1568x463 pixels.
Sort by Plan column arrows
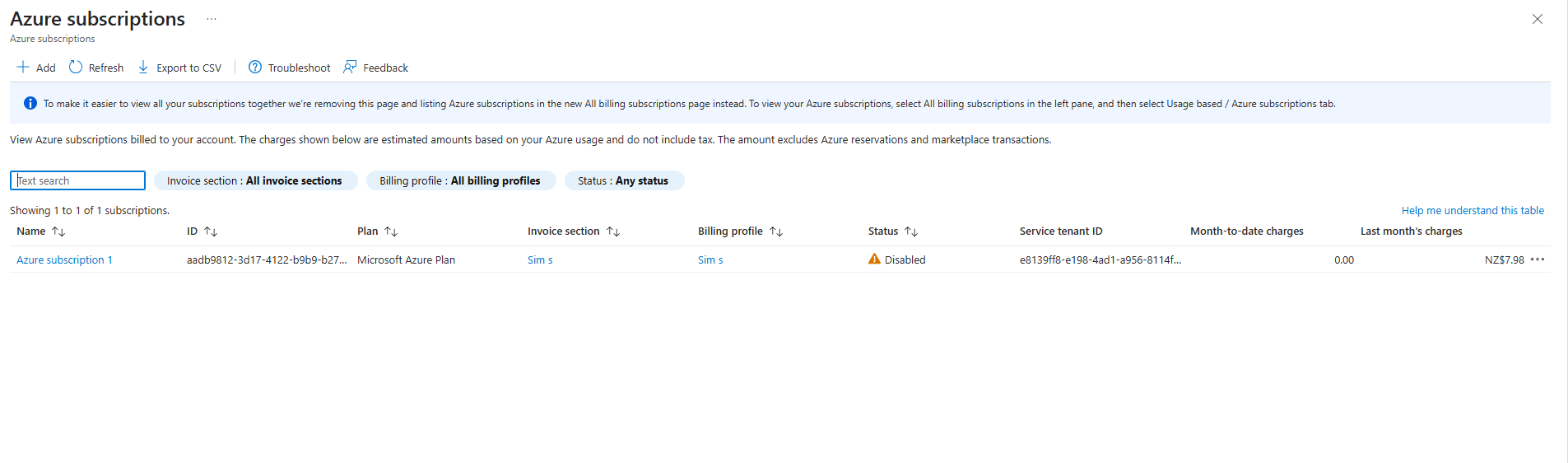(391, 231)
